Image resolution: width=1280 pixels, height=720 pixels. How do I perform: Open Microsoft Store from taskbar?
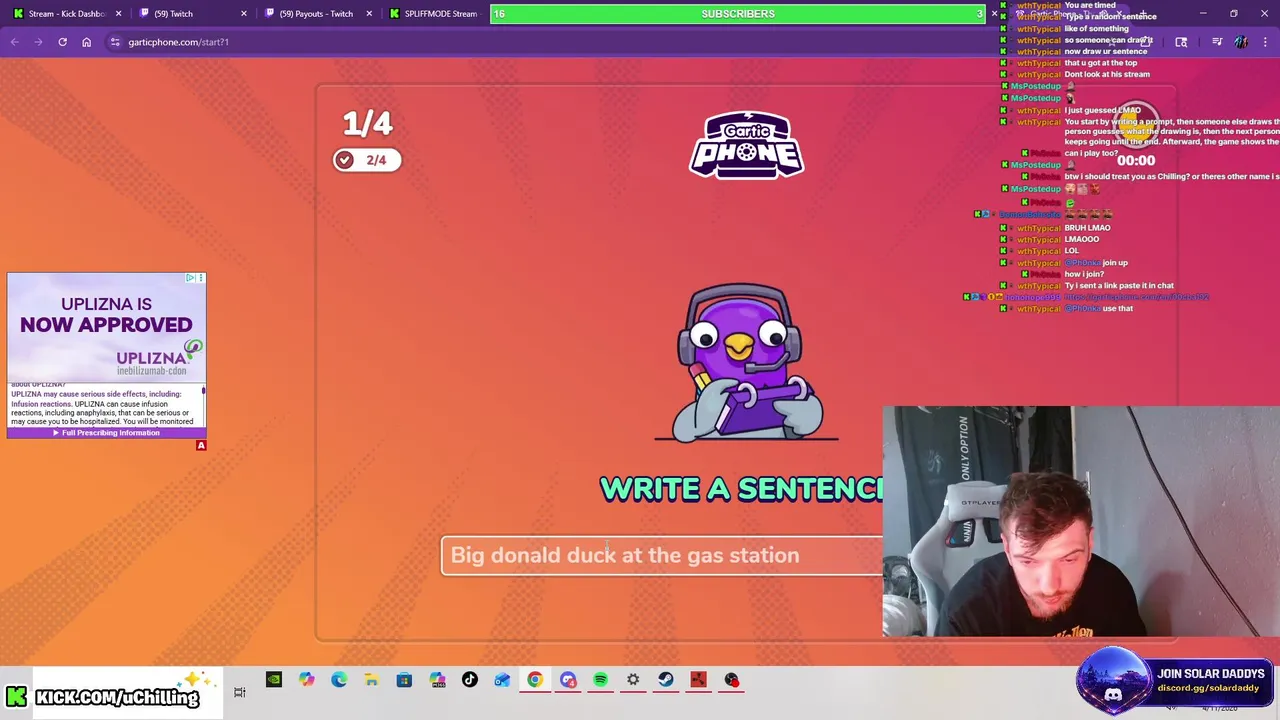[404, 680]
